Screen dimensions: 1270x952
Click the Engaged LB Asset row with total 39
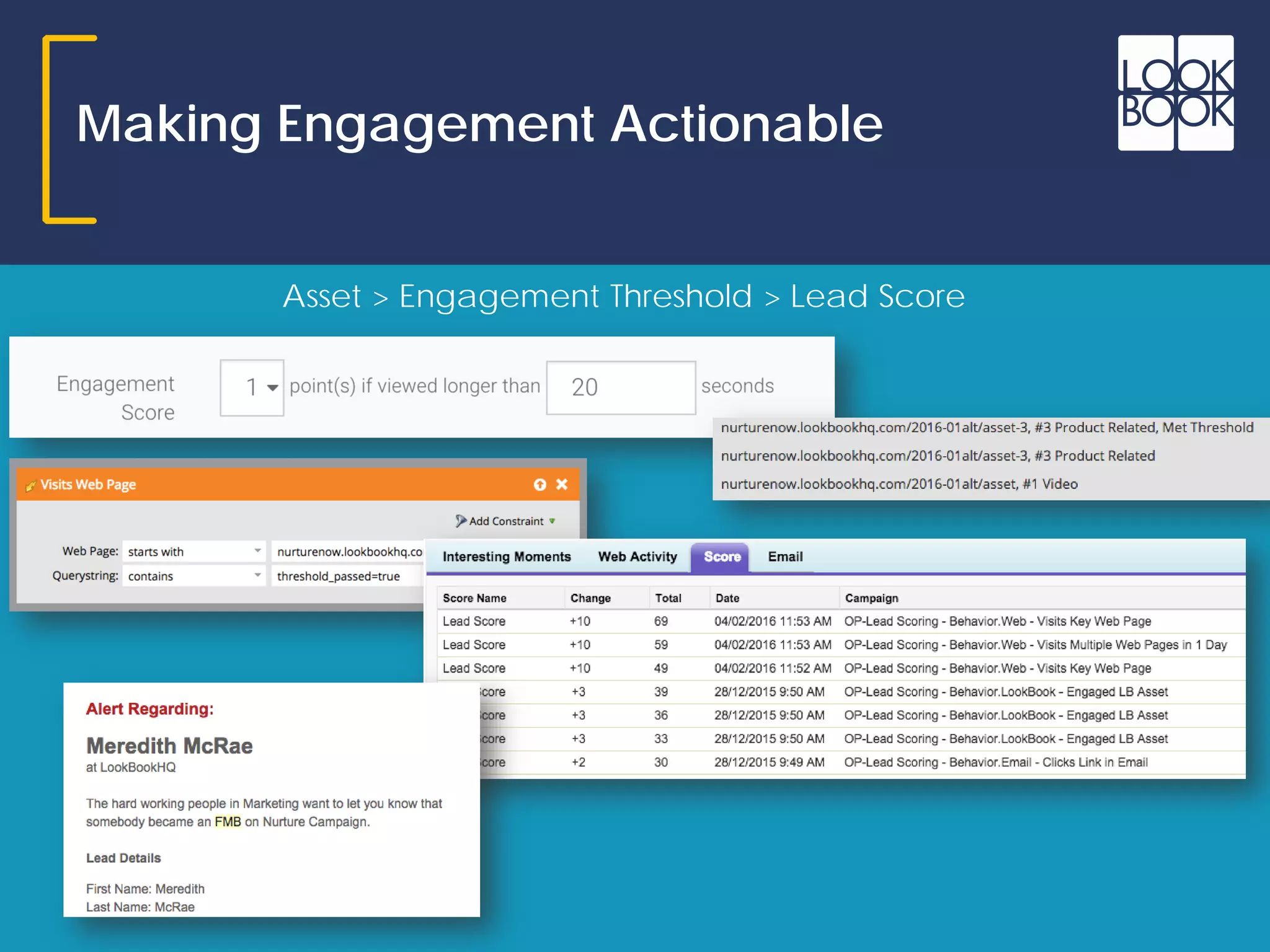pos(862,692)
